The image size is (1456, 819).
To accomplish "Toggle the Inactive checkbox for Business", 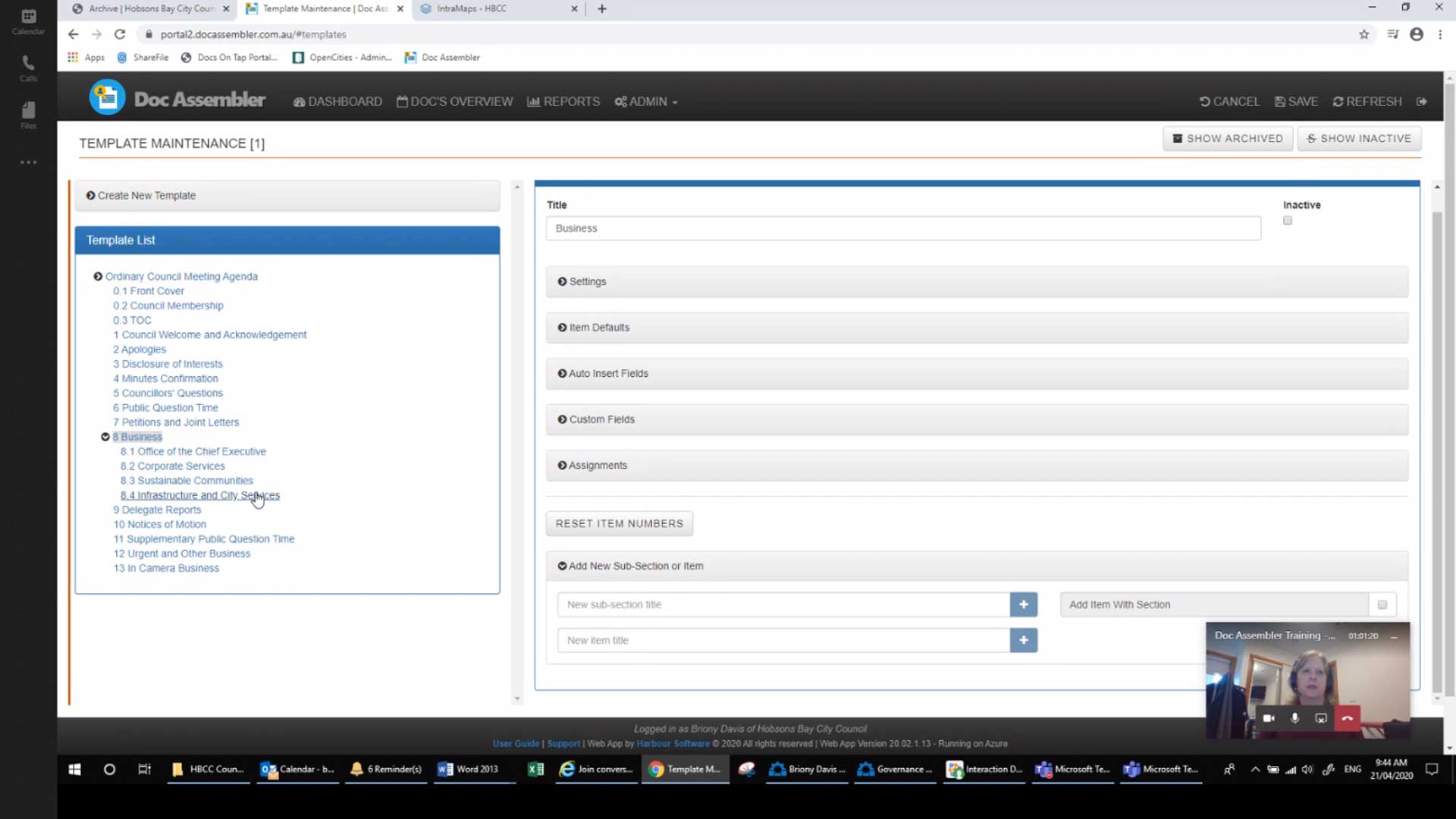I will point(1287,220).
